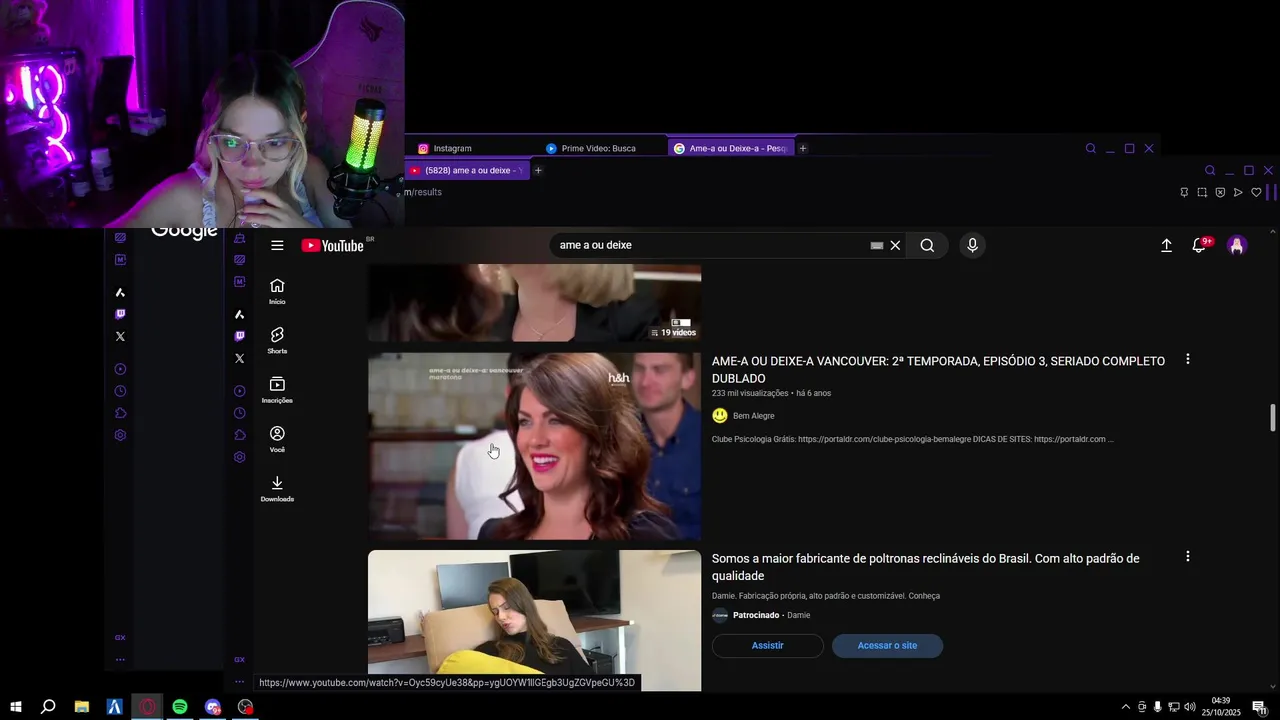Click the YouTube search magnifier button
This screenshot has width=1280, height=720.
(x=927, y=245)
